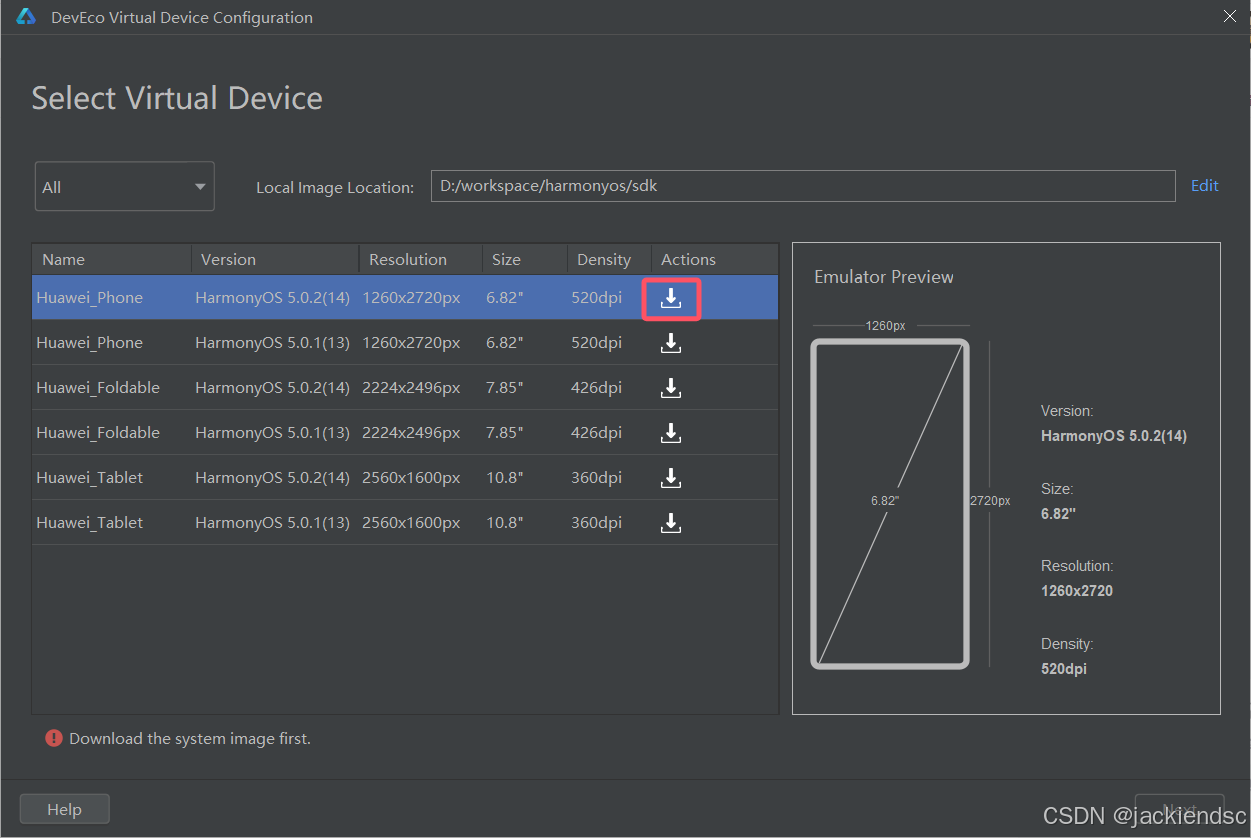The width and height of the screenshot is (1251, 838).
Task: Click the 520dpi density value in preview
Action: (x=1064, y=669)
